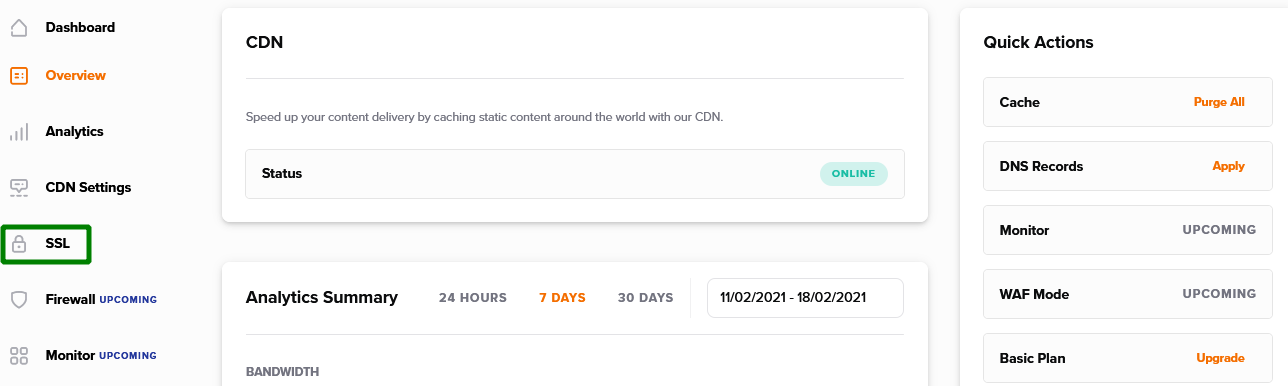
Task: Open the SSL menu item
Action: (x=57, y=243)
